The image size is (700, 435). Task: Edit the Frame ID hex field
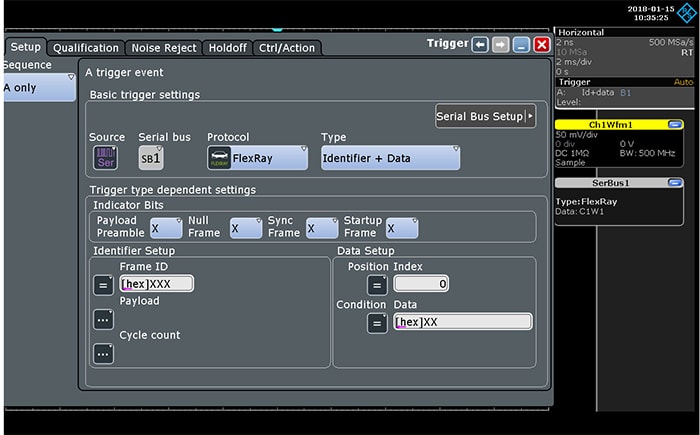point(157,284)
